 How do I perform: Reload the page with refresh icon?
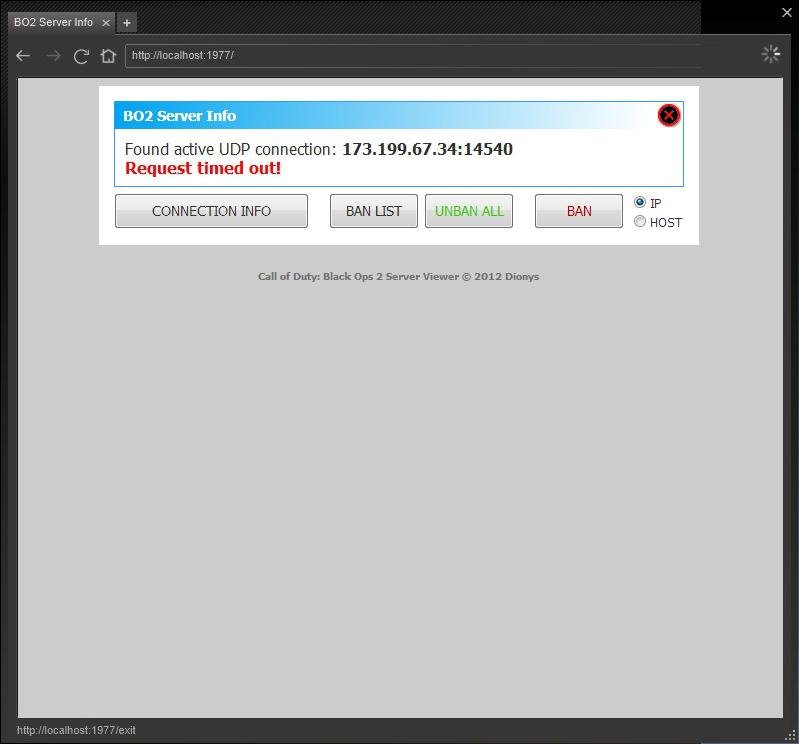coord(81,56)
